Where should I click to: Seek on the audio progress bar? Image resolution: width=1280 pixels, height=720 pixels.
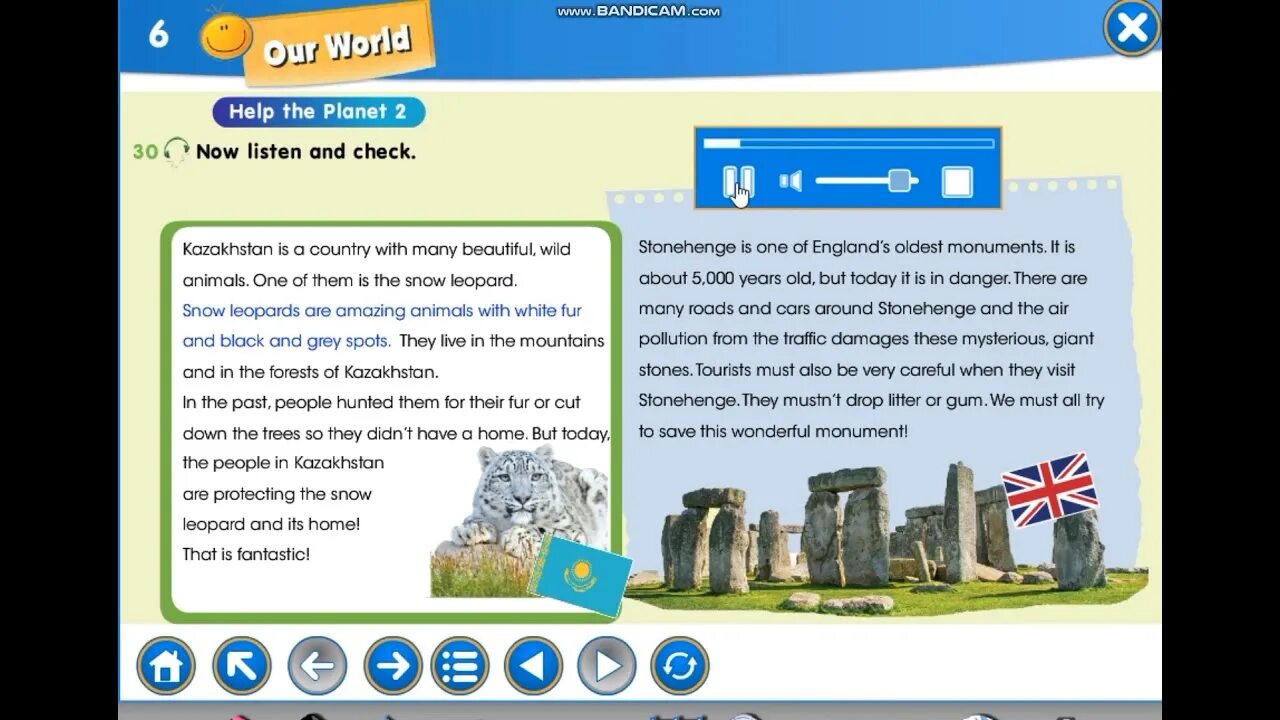pyautogui.click(x=848, y=143)
